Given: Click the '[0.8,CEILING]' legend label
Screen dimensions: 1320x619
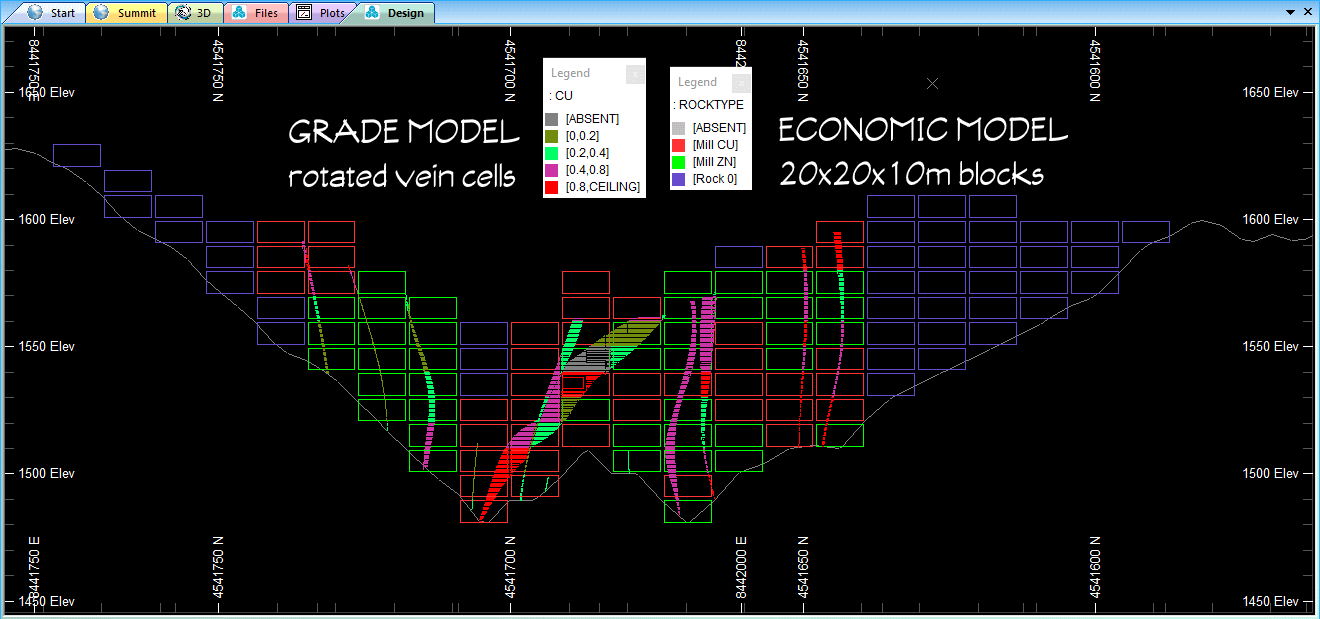Looking at the screenshot, I should (x=602, y=187).
